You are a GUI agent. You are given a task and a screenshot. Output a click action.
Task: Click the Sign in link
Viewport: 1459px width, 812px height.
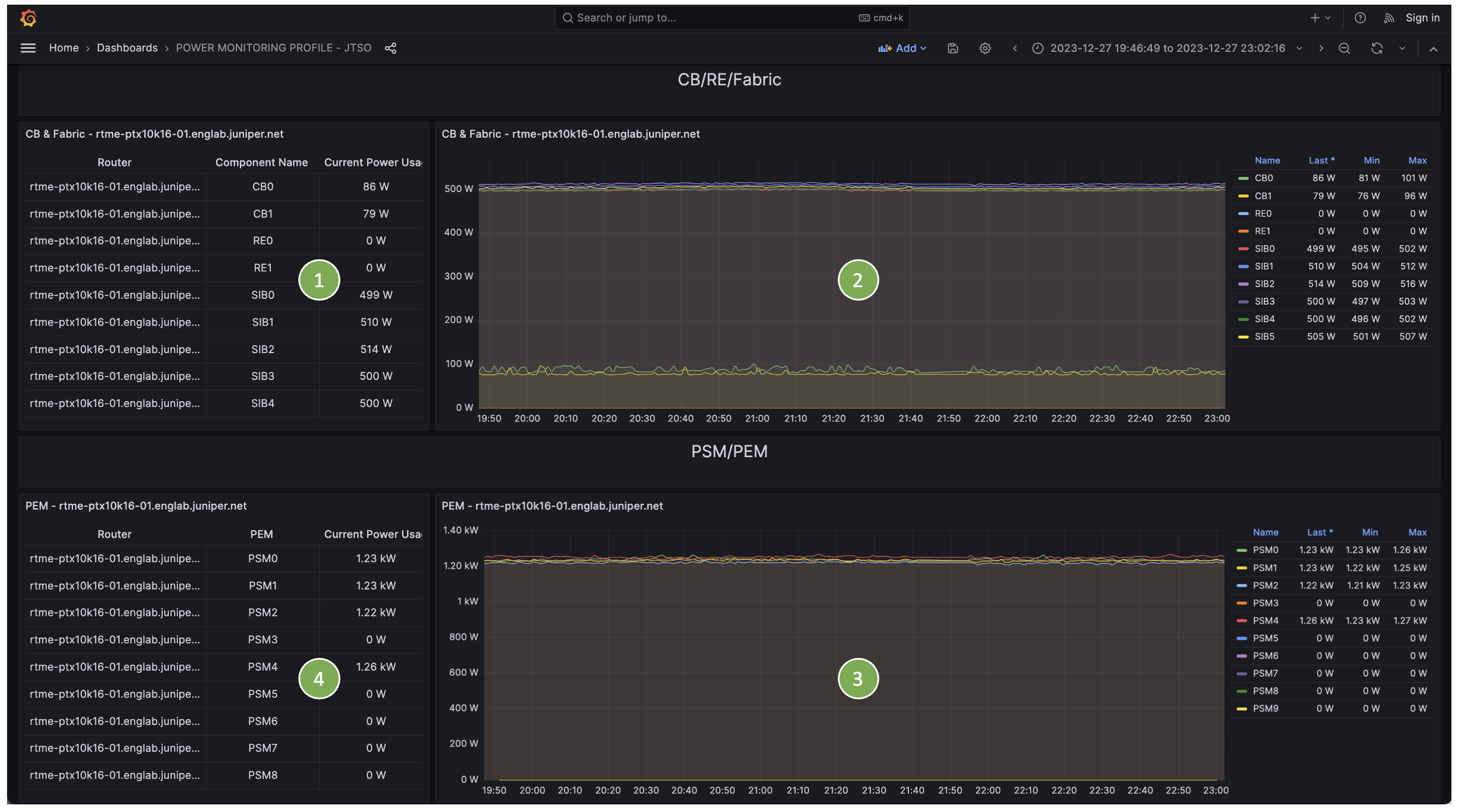(x=1422, y=18)
